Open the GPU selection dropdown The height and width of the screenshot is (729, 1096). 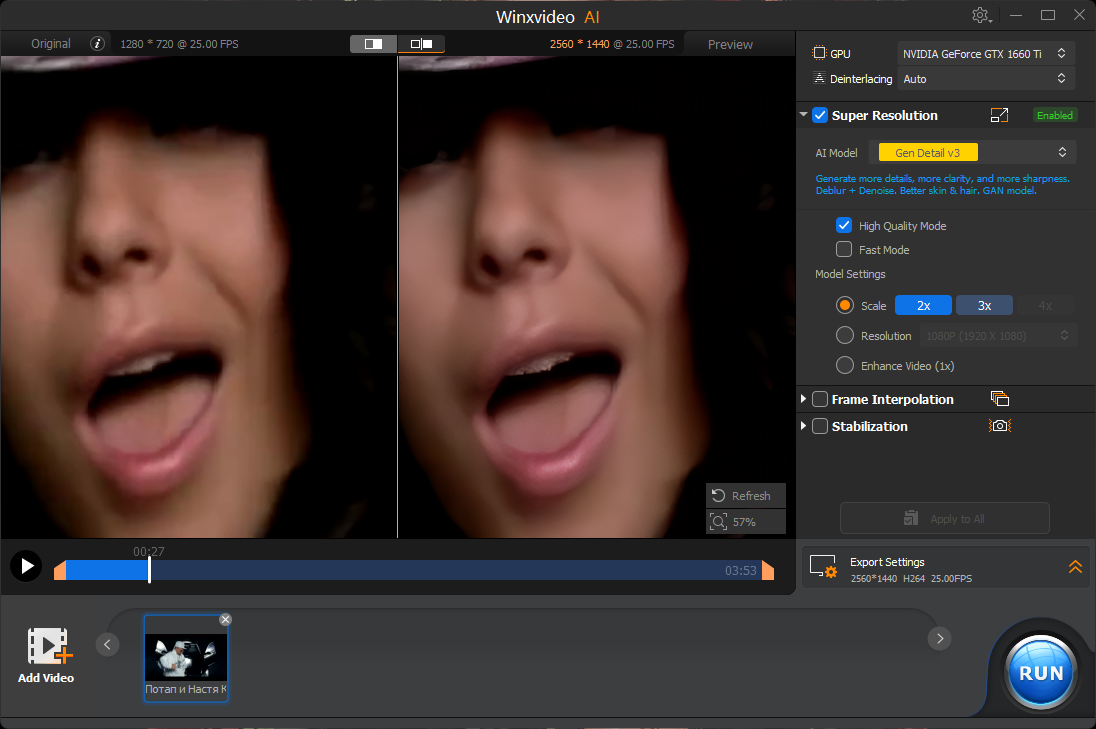coord(984,54)
